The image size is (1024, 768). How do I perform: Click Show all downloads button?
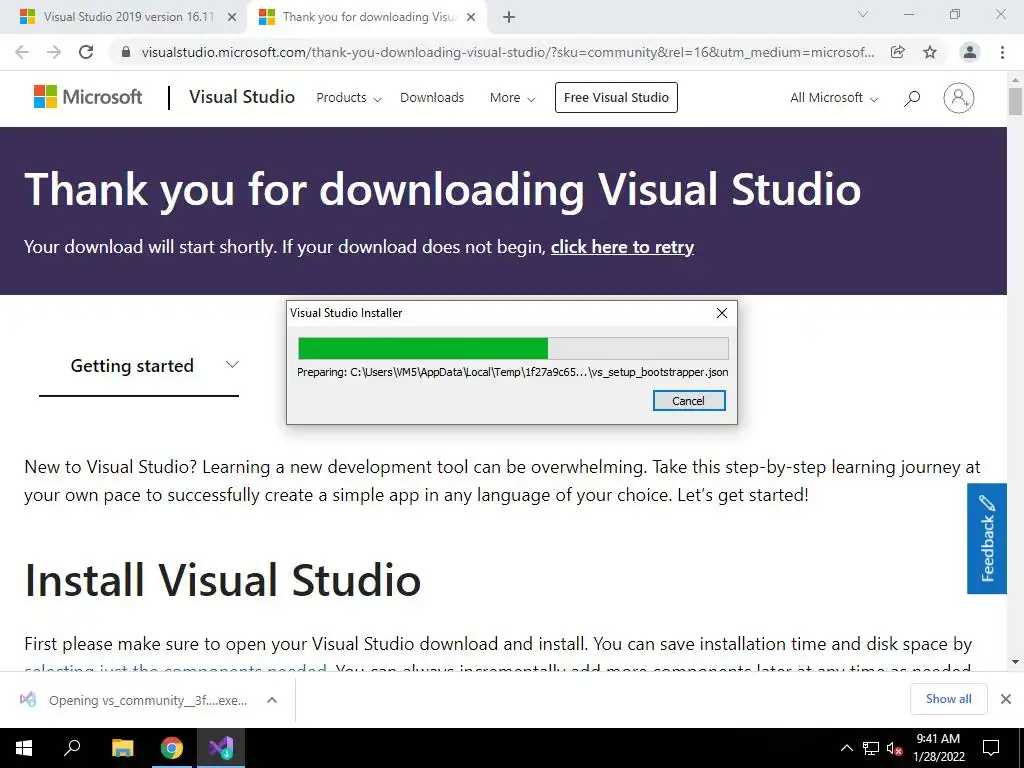pos(948,699)
